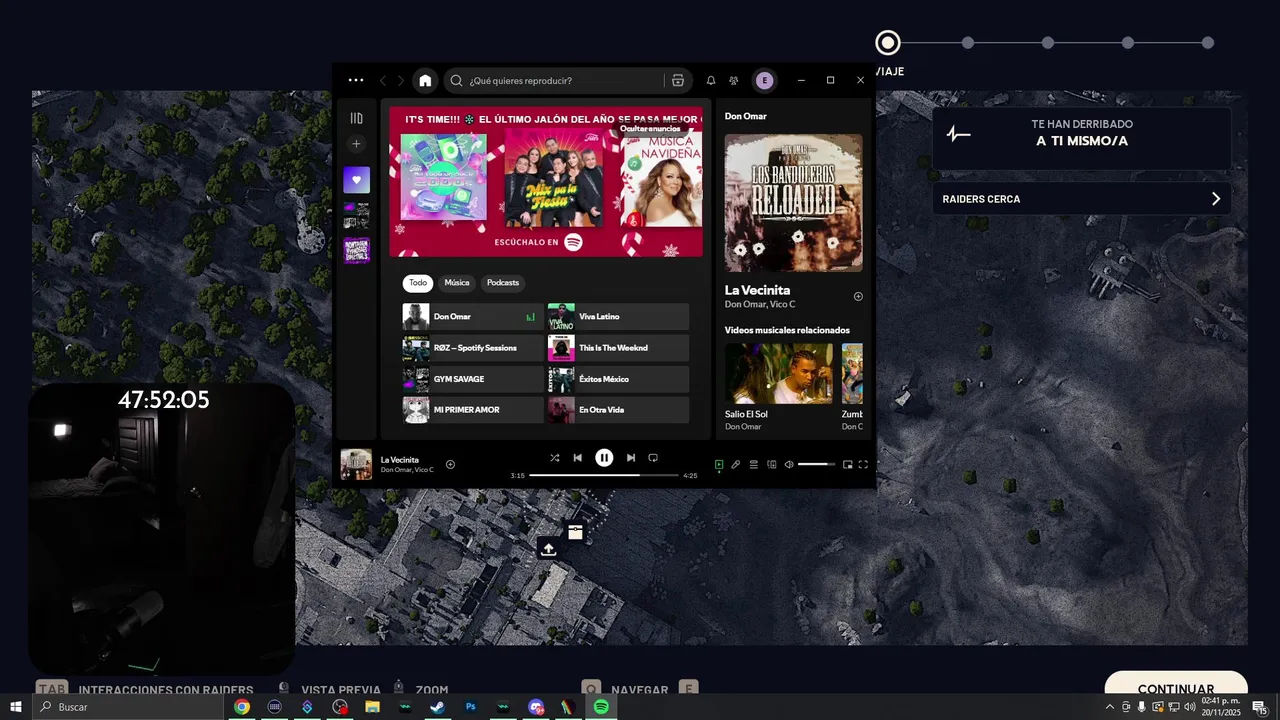Click the browse icon in search bar
Image resolution: width=1280 pixels, height=720 pixels.
click(x=678, y=81)
